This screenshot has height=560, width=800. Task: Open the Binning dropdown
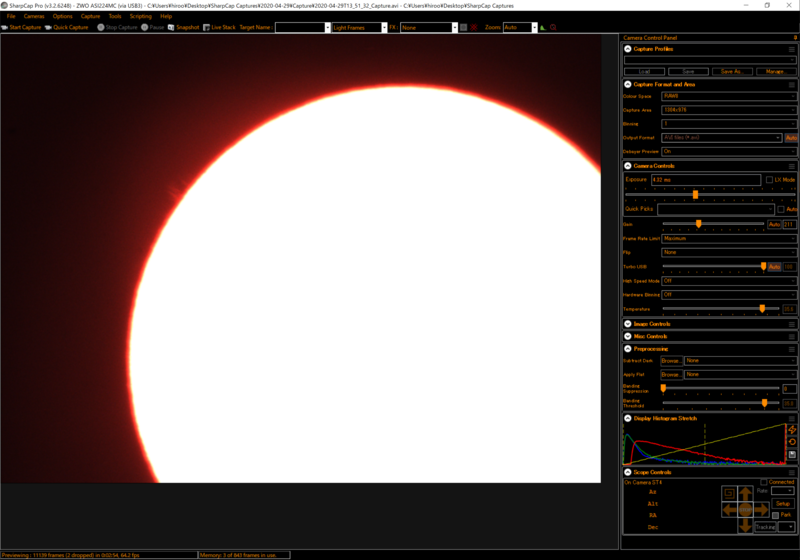click(729, 124)
